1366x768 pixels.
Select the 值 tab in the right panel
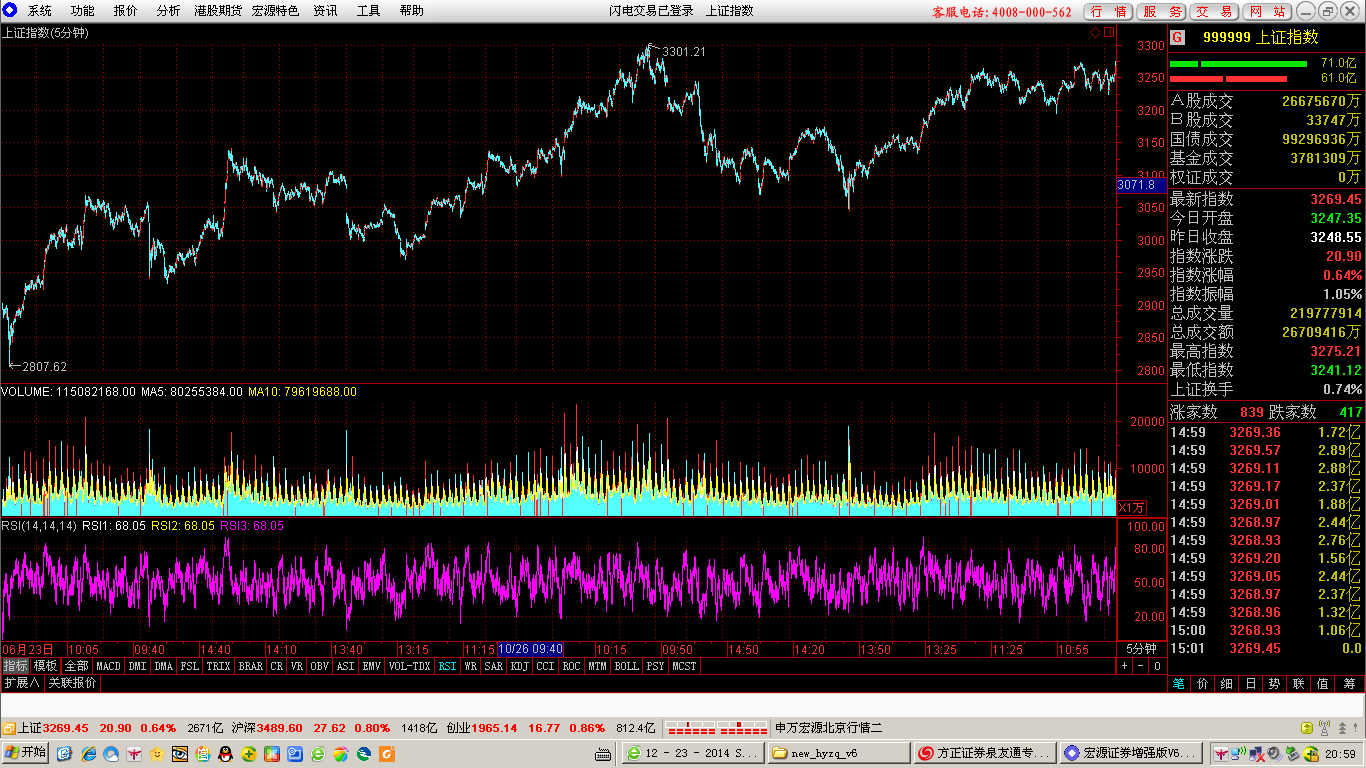point(1323,684)
